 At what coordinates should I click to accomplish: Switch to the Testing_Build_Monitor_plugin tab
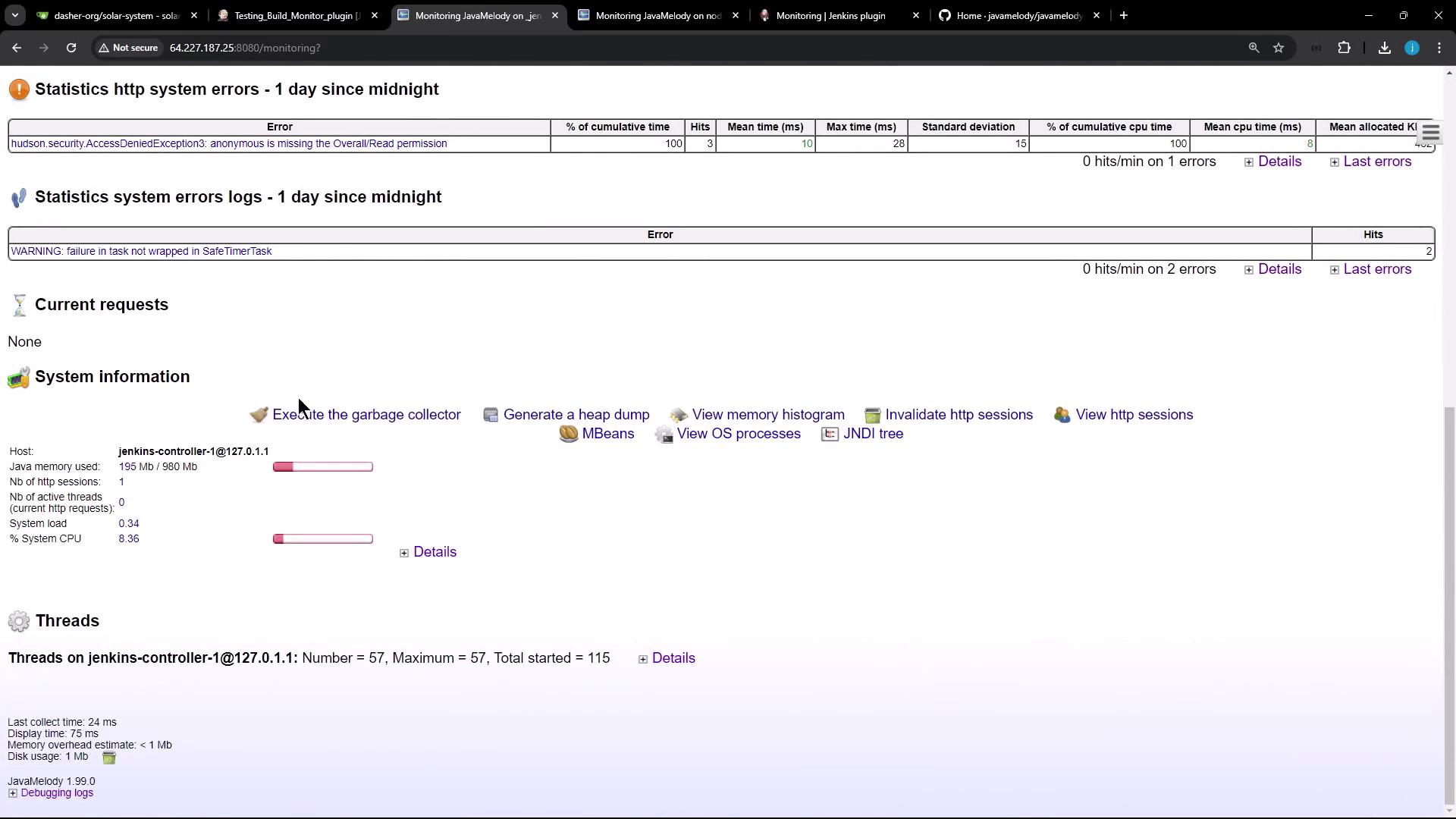[297, 15]
